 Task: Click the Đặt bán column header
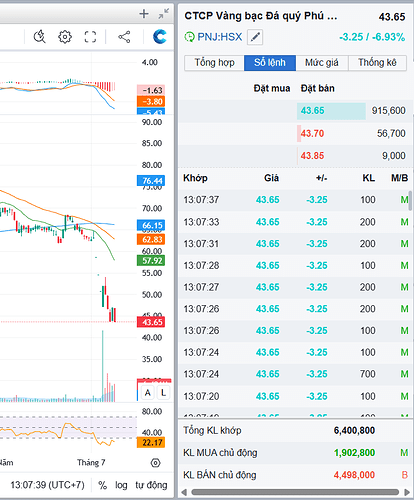pos(318,88)
